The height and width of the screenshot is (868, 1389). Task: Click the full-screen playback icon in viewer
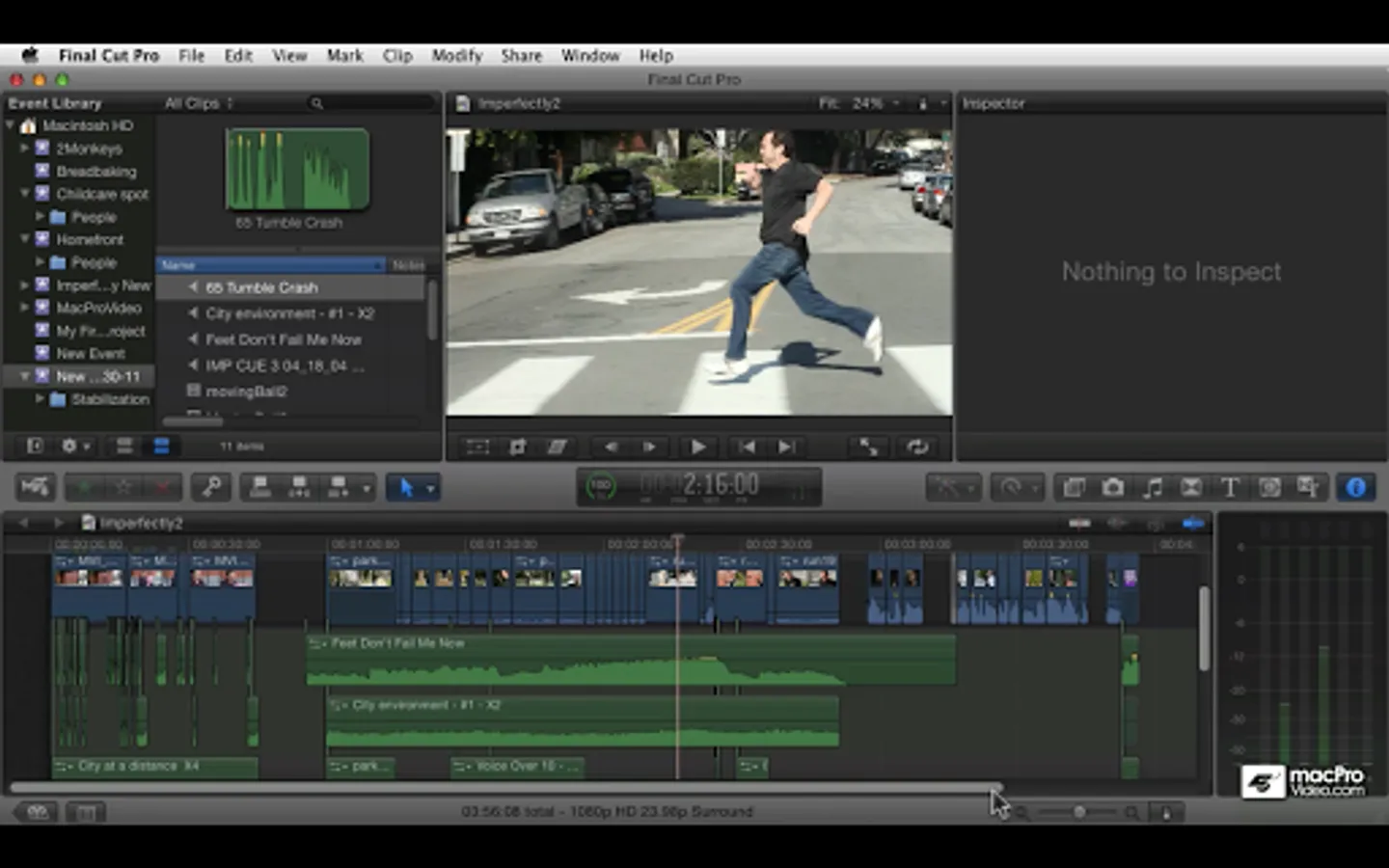pos(868,447)
